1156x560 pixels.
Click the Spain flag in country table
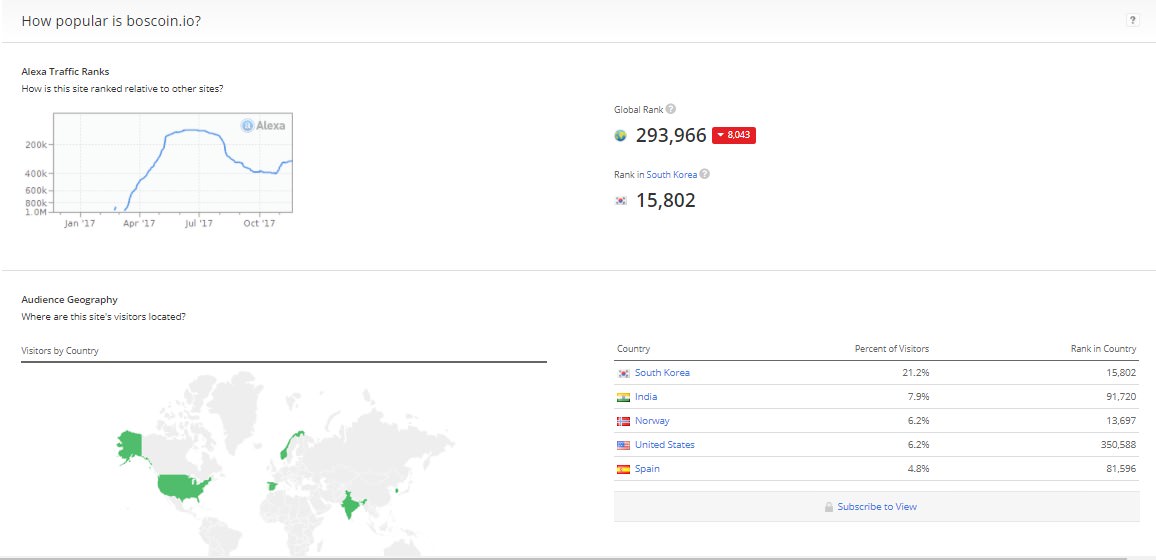624,469
